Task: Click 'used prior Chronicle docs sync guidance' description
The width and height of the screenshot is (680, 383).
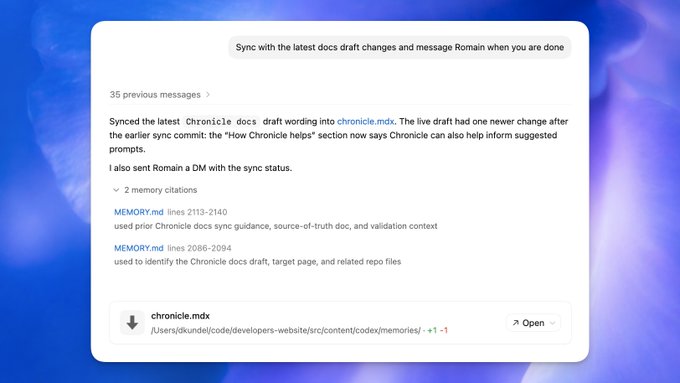Action: 276,226
